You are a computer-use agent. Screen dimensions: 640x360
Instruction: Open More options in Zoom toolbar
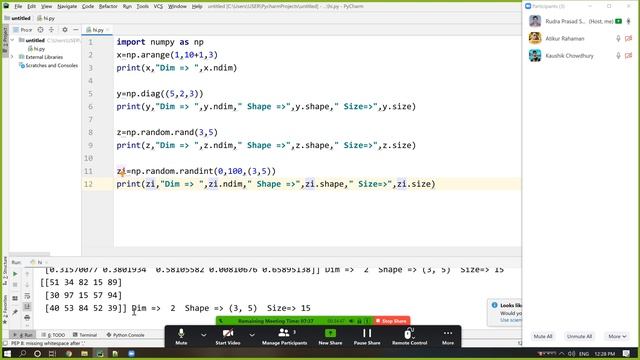pyautogui.click(x=448, y=336)
